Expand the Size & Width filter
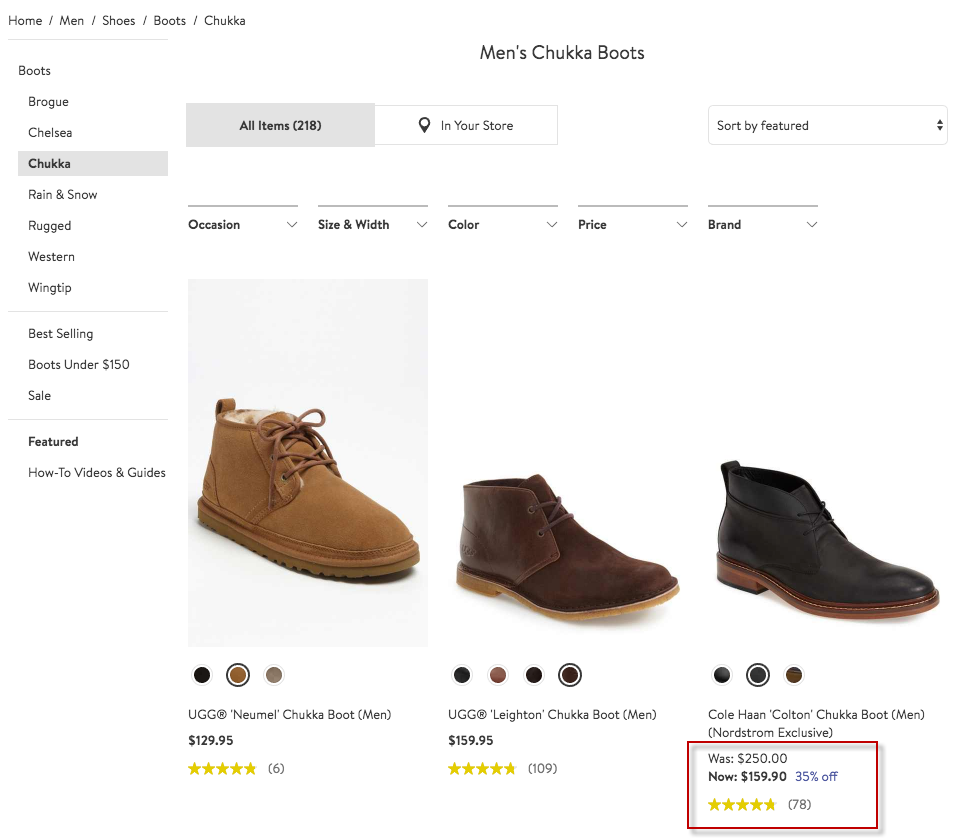Viewport: 957px width, 840px height. pyautogui.click(x=373, y=225)
